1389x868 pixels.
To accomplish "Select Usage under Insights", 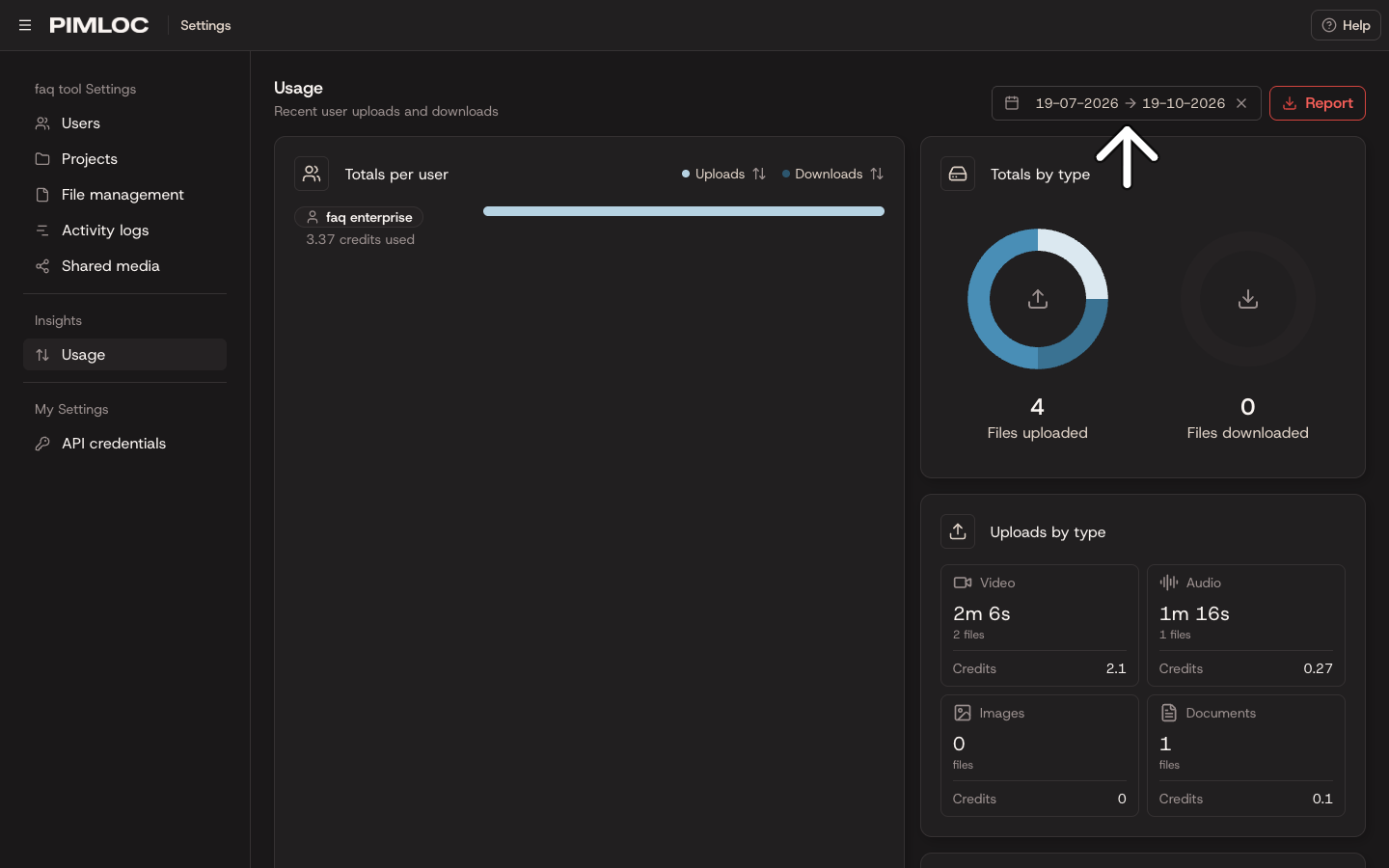I will (x=124, y=355).
